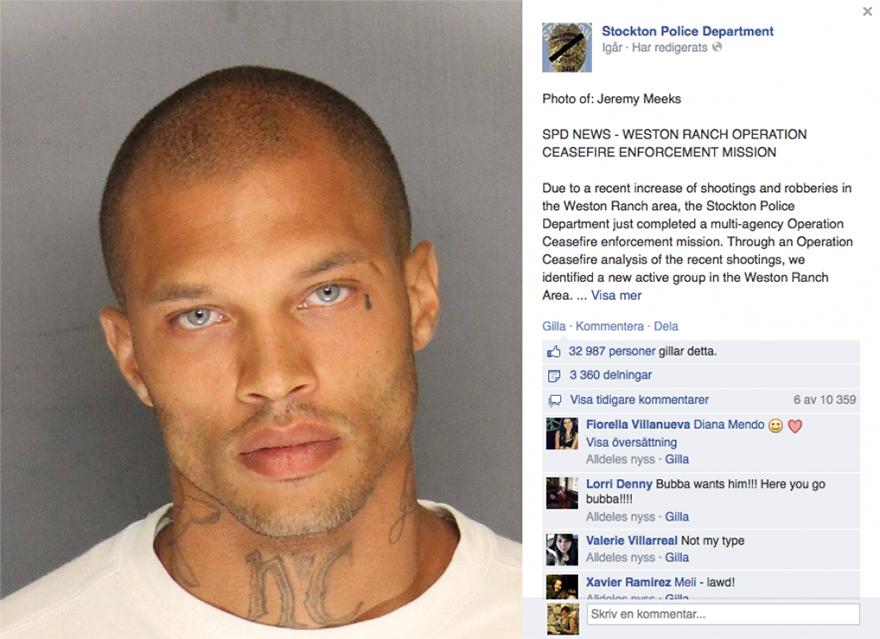880x639 pixels.
Task: Open Fiorella Villanueva's profile picture
Action: (562, 433)
